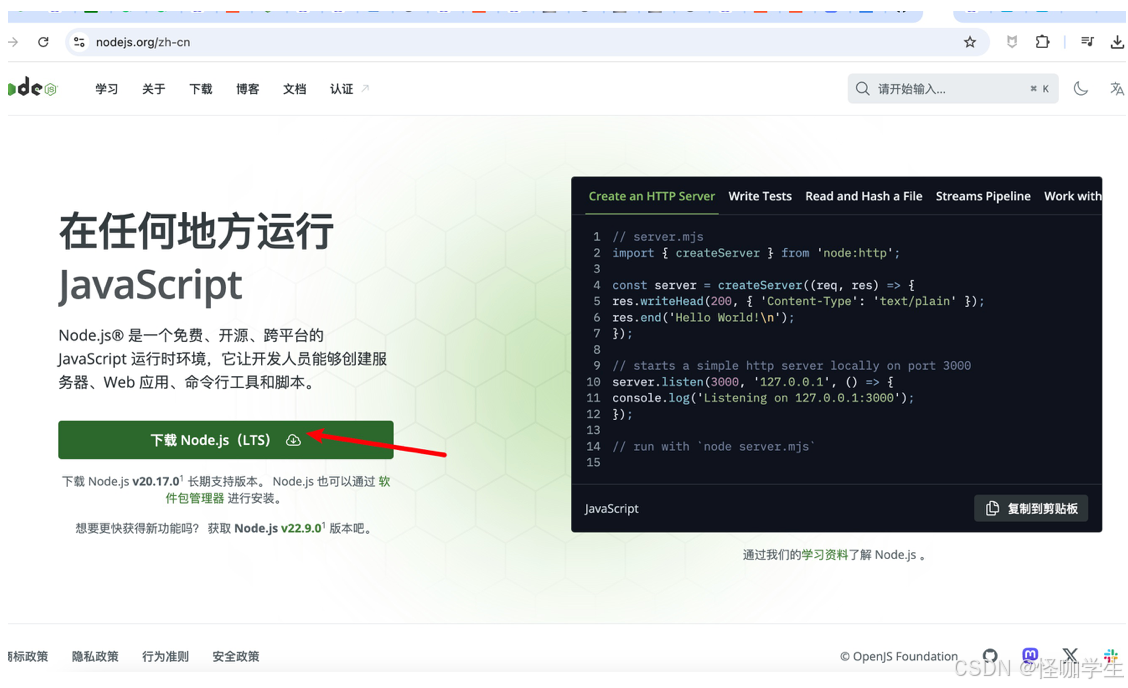Open the 学习 menu item
1128x688 pixels.
tap(106, 89)
